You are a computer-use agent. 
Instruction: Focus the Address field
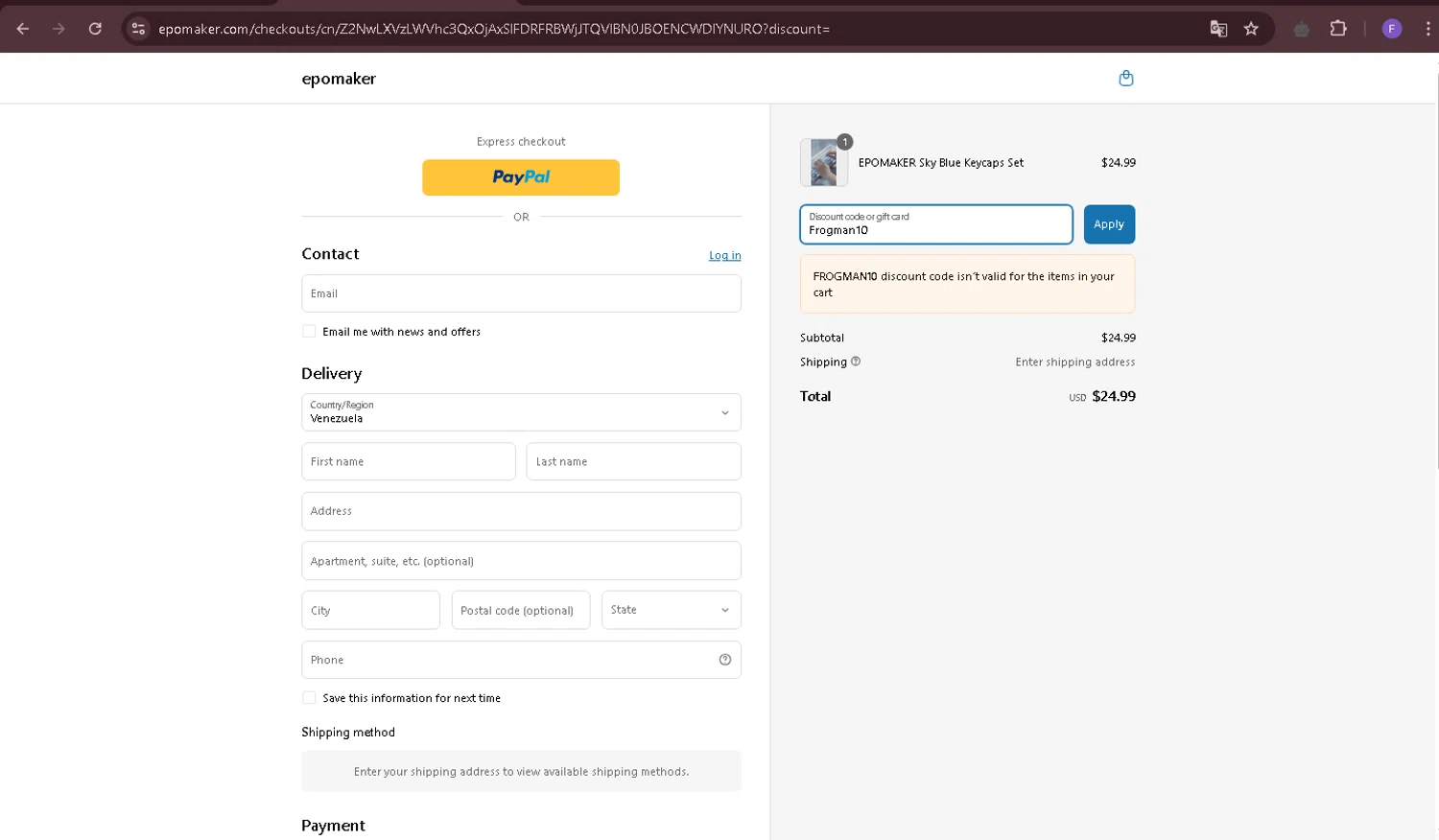pos(521,511)
